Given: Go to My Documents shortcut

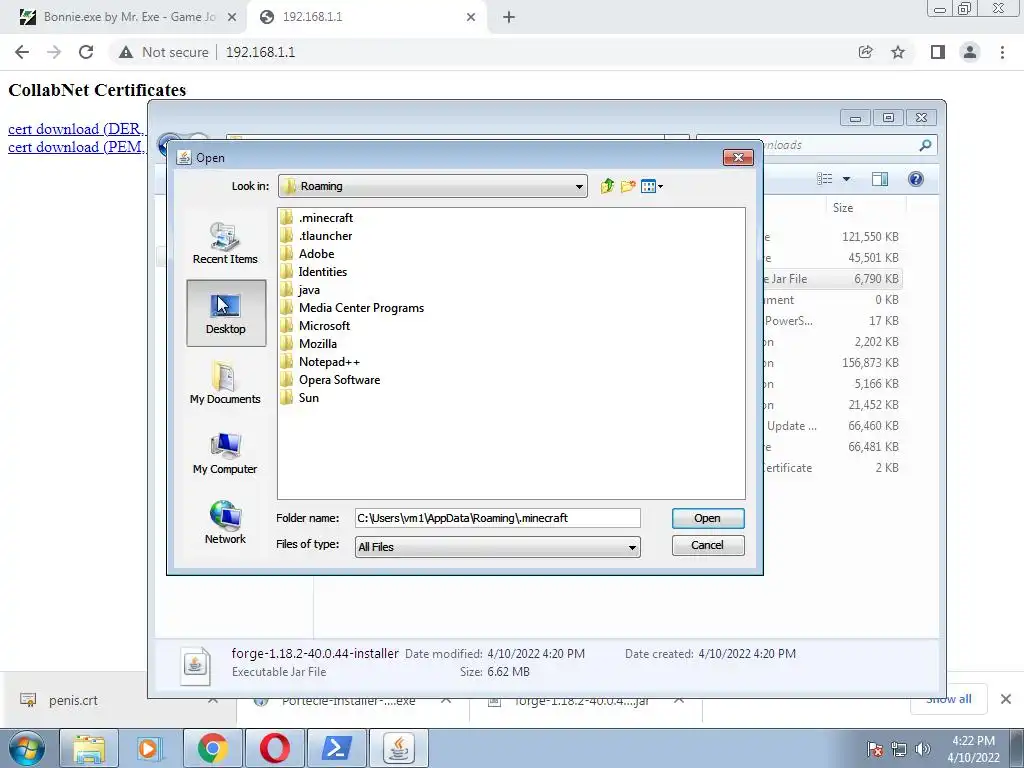Looking at the screenshot, I should [225, 383].
